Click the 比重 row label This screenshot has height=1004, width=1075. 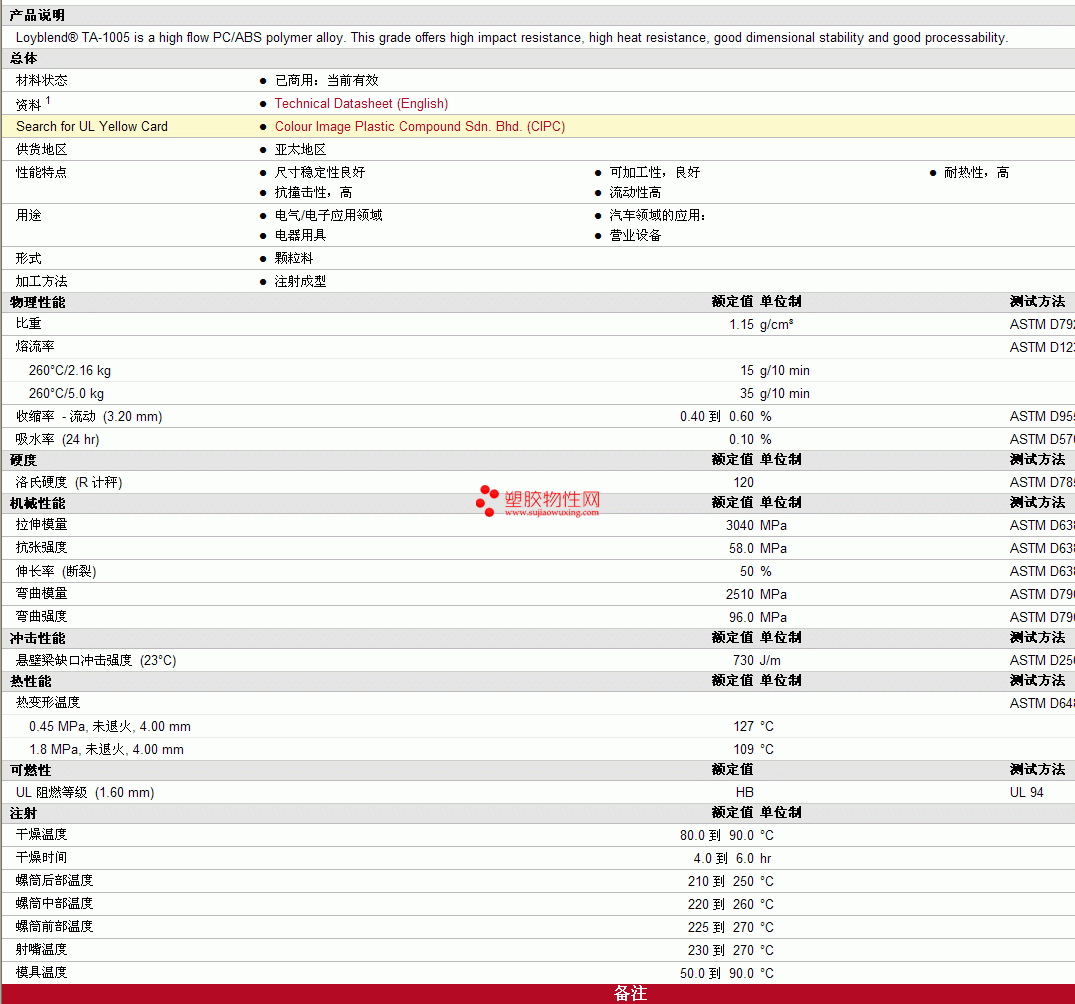(29, 324)
